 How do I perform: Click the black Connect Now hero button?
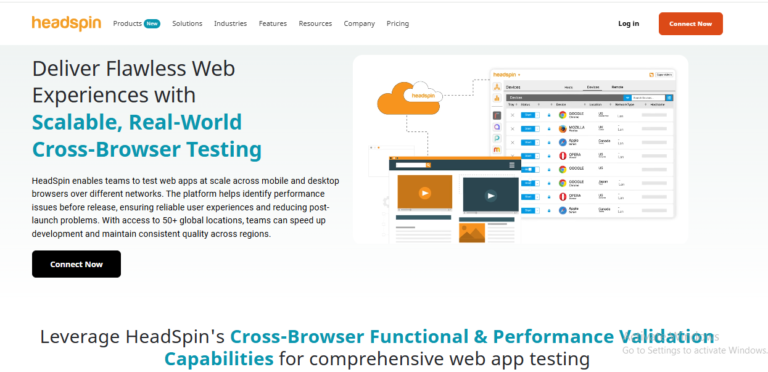[76, 264]
